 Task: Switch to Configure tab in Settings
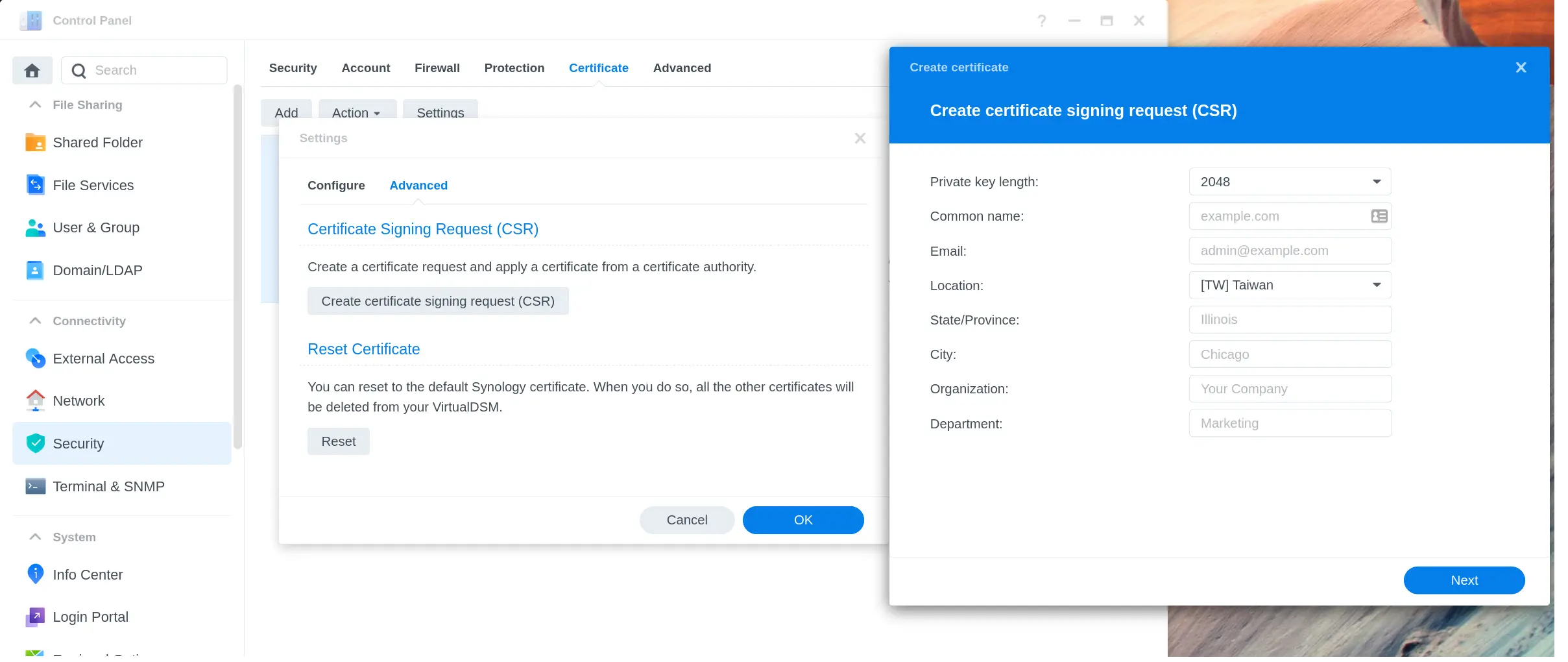(x=336, y=186)
